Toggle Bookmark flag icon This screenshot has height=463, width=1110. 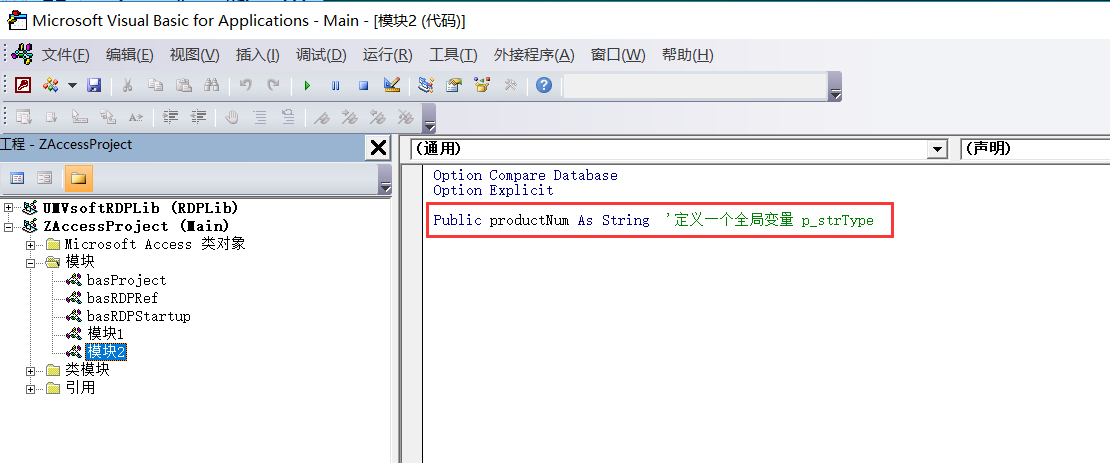pos(322,117)
